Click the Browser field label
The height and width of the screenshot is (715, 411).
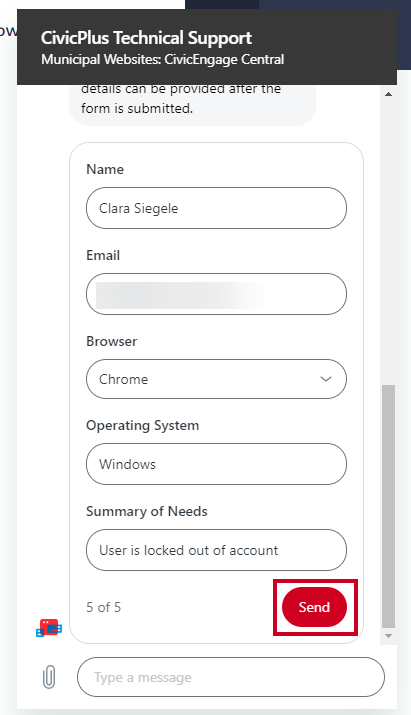click(x=111, y=341)
